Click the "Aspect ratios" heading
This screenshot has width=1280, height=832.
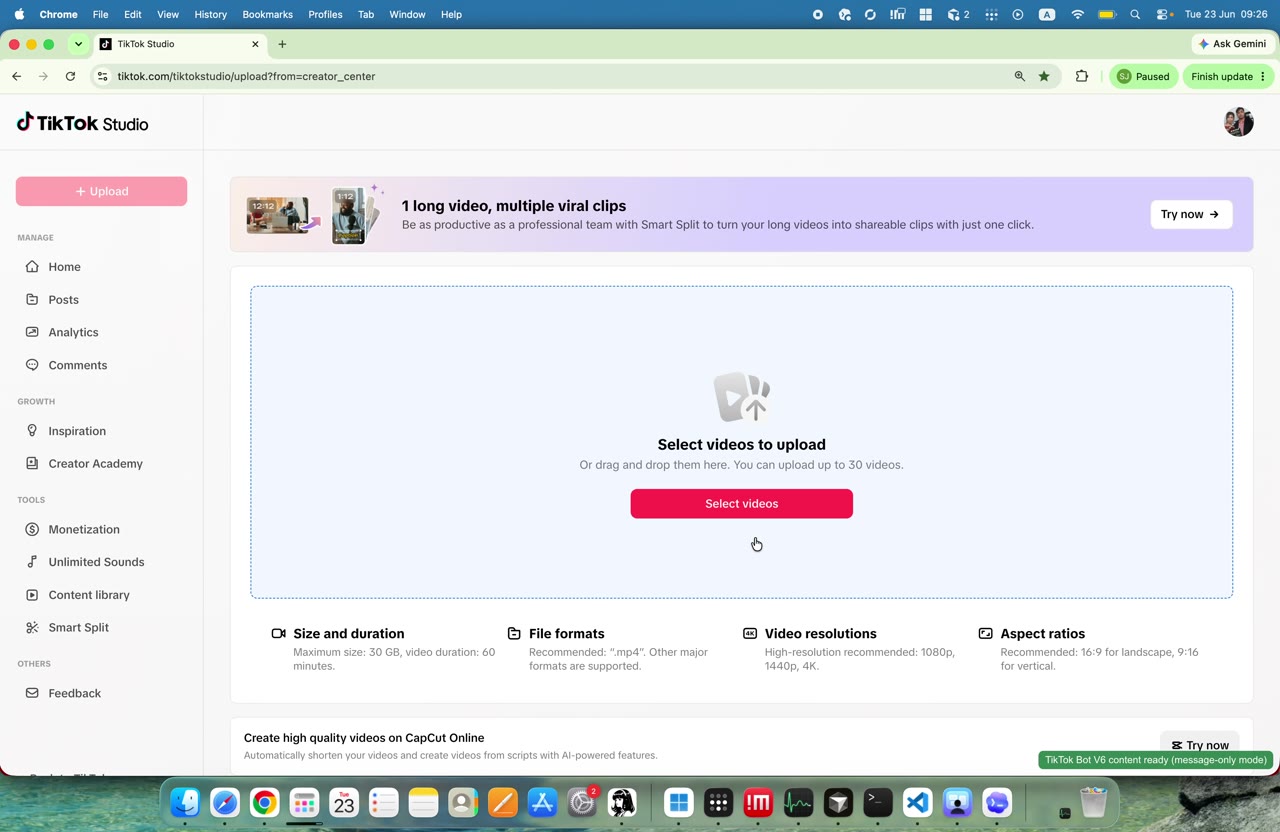click(1043, 634)
